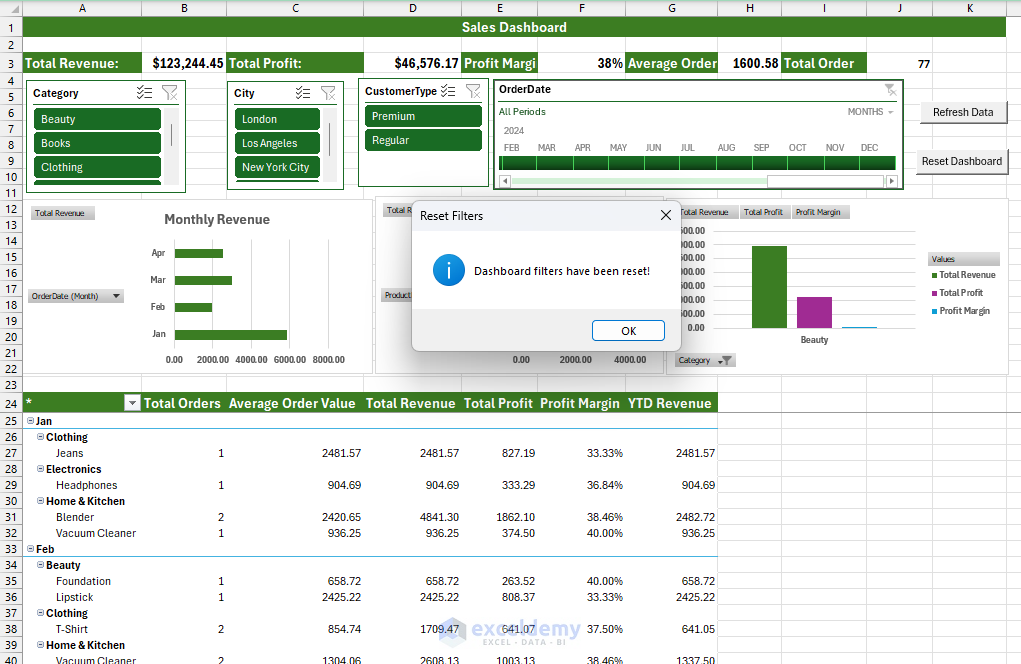Collapse Home & Kitchen in row 30

(40, 501)
